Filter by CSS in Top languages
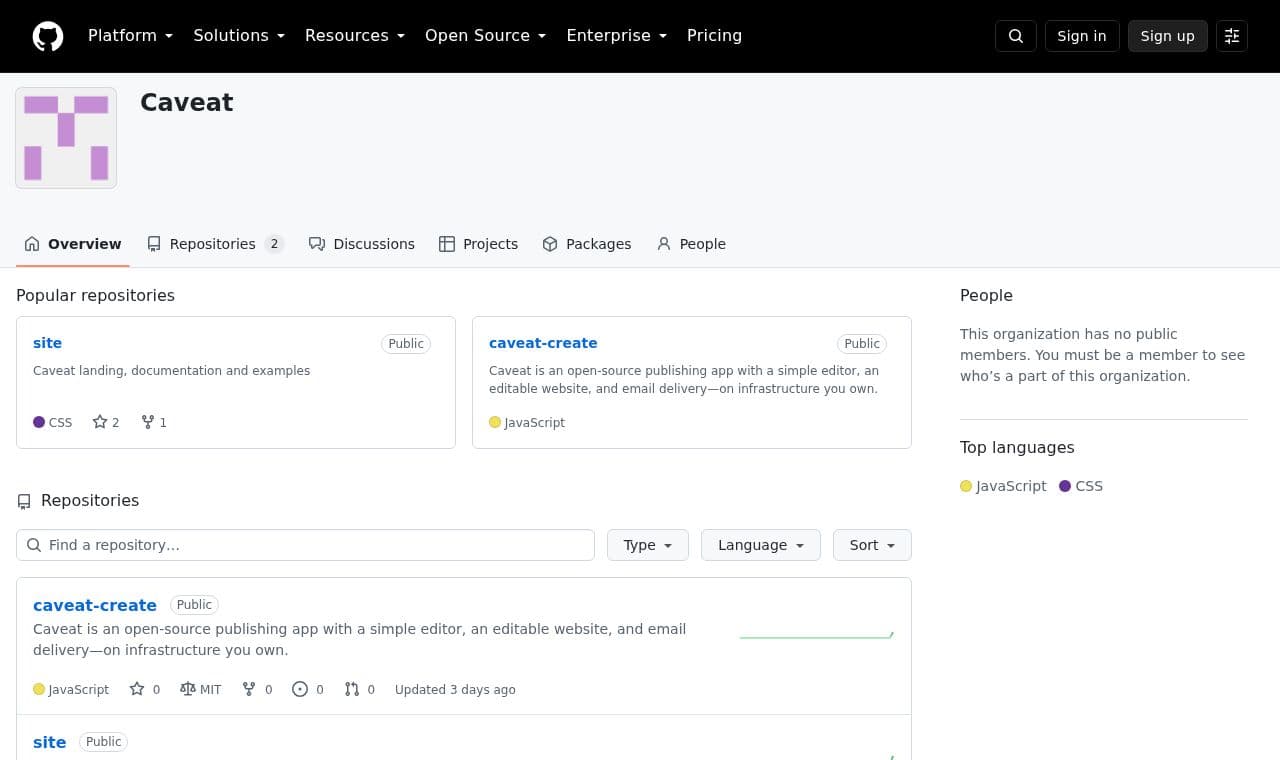Screen dimensions: 1280x760 tap(1081, 486)
